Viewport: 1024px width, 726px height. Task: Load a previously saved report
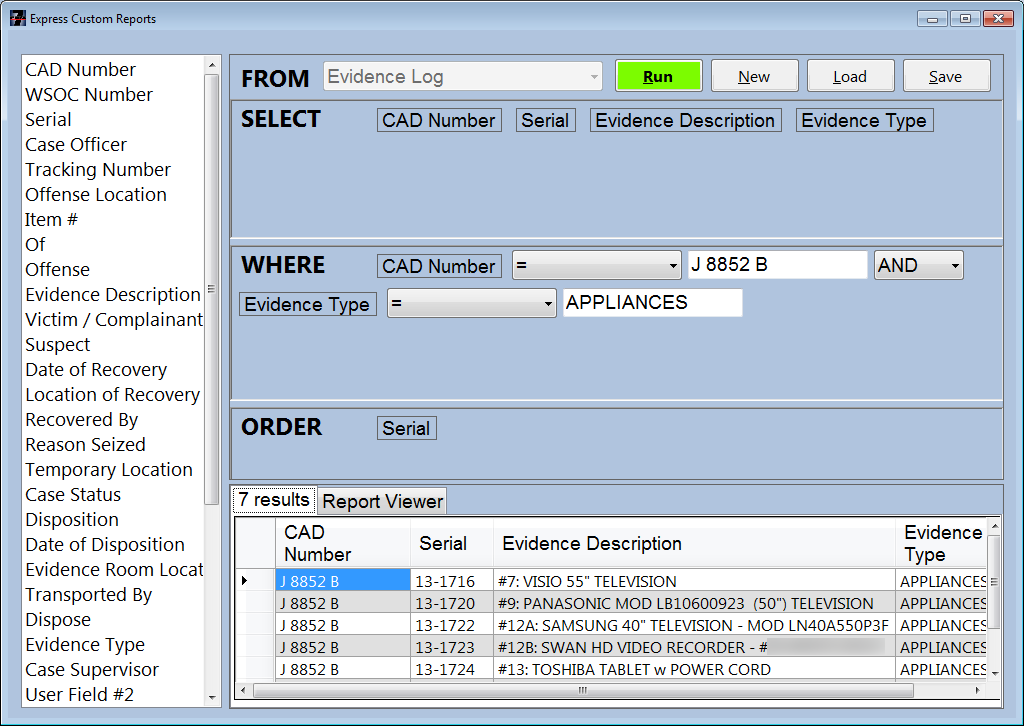[850, 75]
